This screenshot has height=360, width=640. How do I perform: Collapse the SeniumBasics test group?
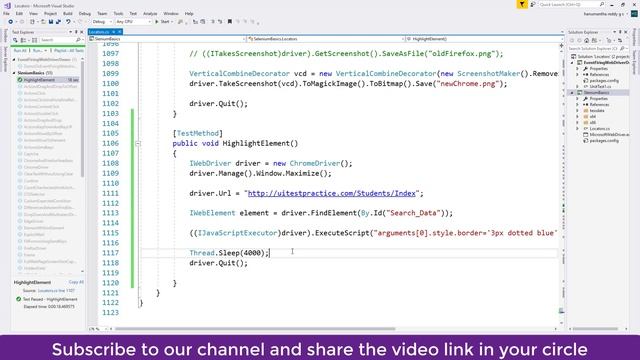coord(14,73)
